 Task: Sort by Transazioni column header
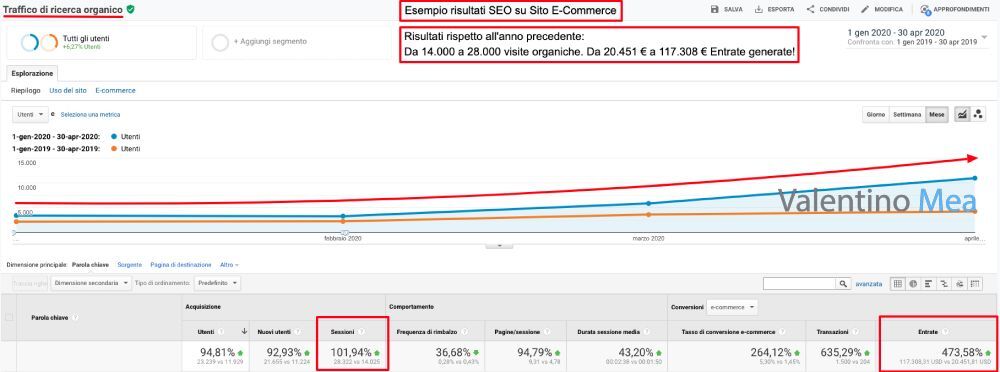(x=832, y=331)
